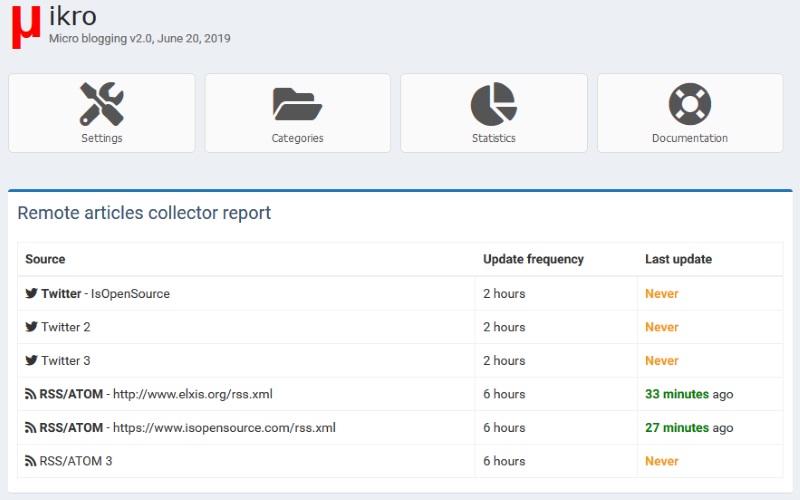Click Twitter bird icon beside IsOpenSource
Screen dimensions: 800x500
[31, 294]
